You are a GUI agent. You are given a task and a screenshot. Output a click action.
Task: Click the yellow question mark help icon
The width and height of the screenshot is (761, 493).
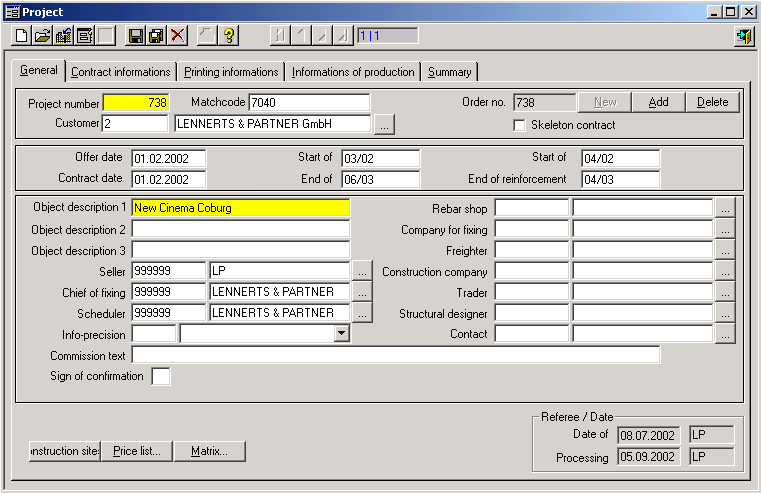click(229, 36)
